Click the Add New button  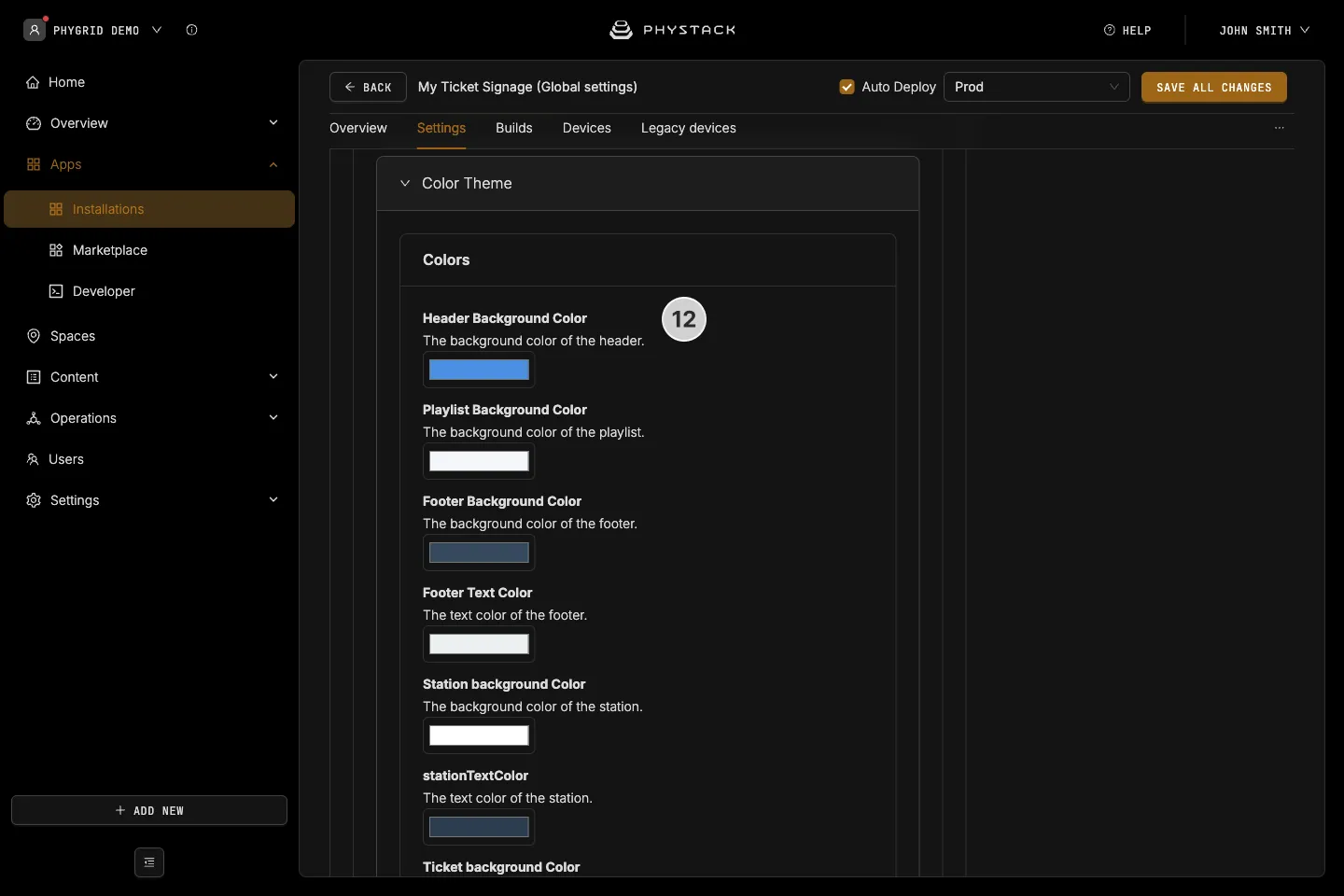(x=149, y=810)
